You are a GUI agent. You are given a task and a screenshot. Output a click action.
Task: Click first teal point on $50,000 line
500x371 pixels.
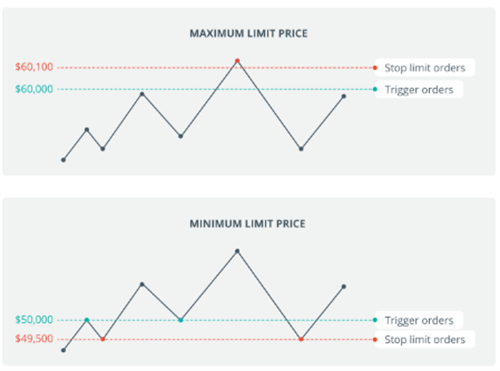pyautogui.click(x=87, y=320)
